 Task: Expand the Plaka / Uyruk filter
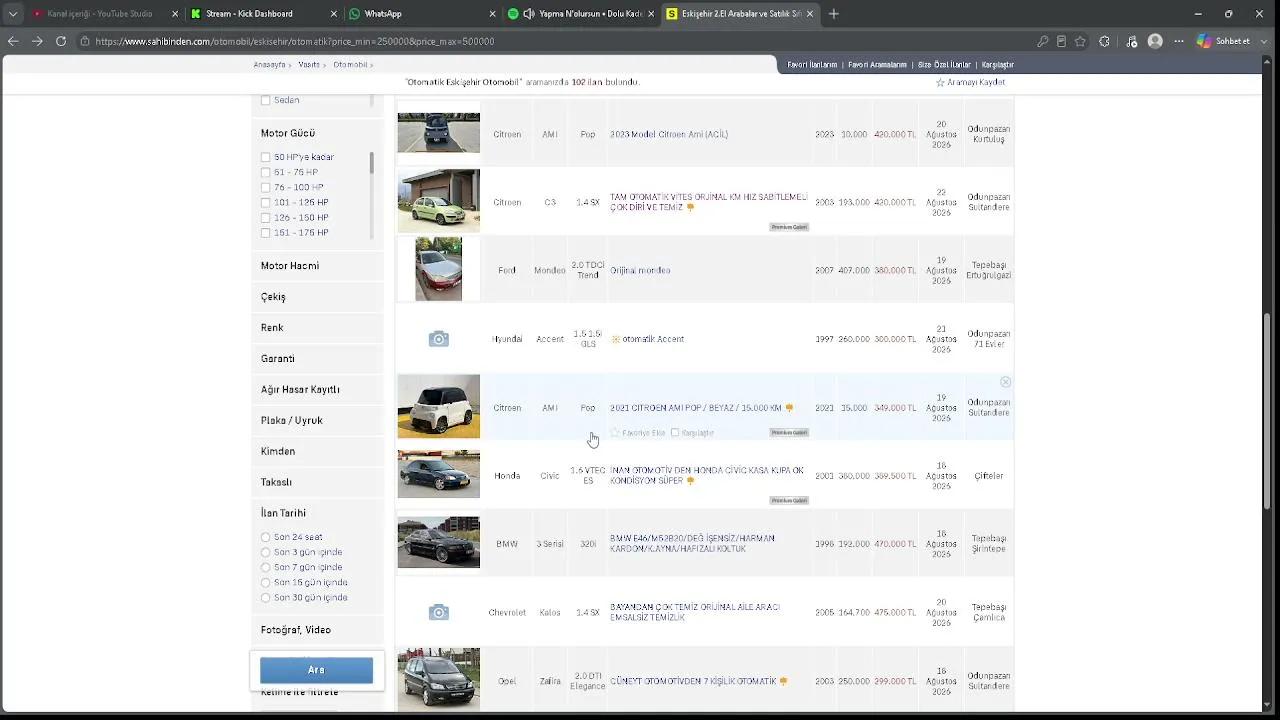click(x=317, y=421)
